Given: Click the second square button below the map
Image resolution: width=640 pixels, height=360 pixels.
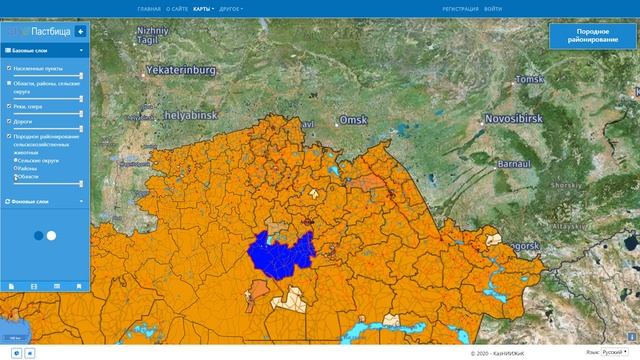Looking at the screenshot, I should (x=30, y=353).
